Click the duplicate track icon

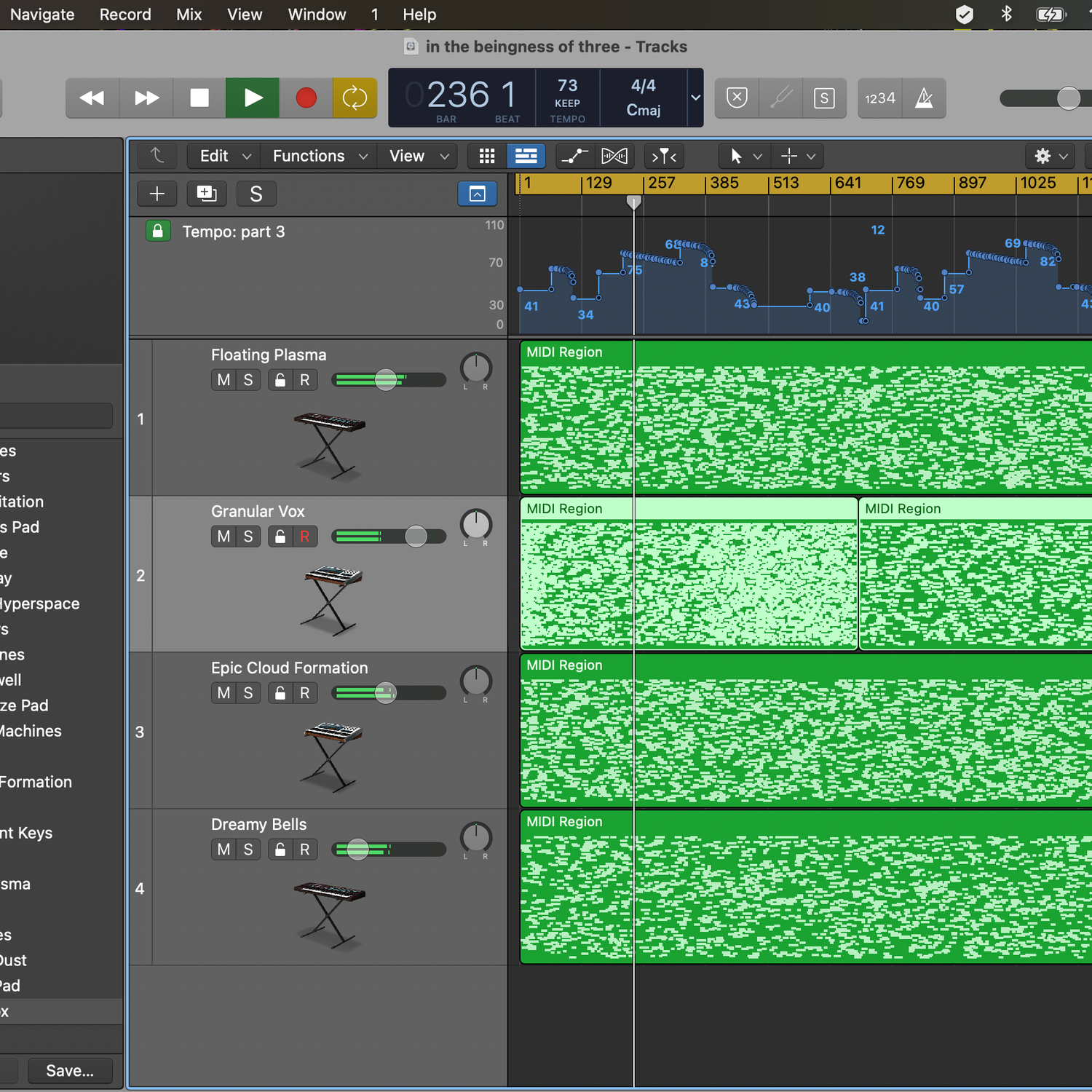pyautogui.click(x=207, y=194)
